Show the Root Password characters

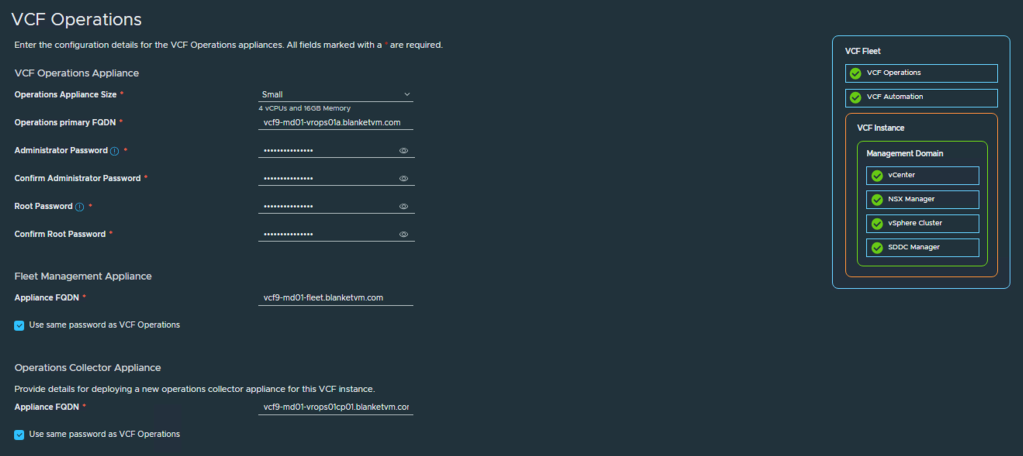[404, 207]
